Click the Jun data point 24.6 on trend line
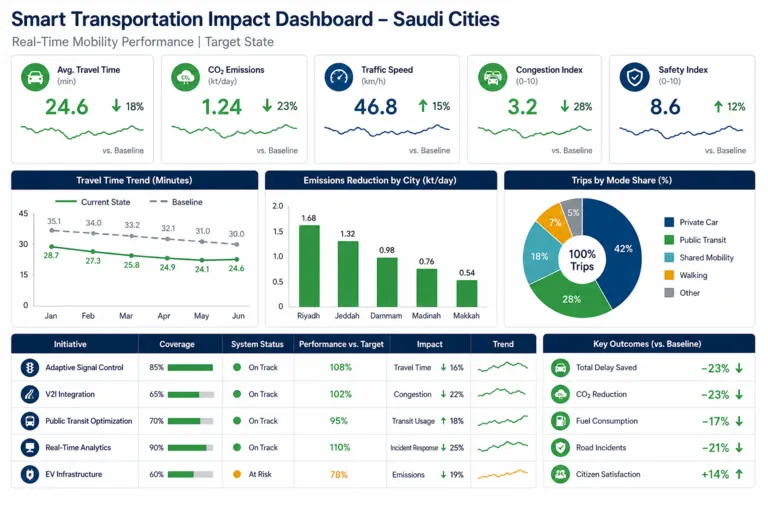The image size is (768, 512). [237, 259]
